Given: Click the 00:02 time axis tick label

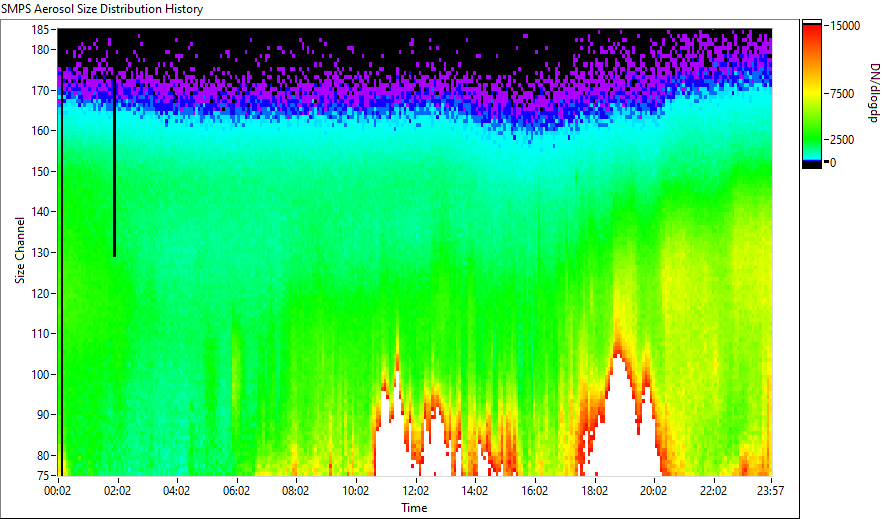Looking at the screenshot, I should (x=58, y=491).
